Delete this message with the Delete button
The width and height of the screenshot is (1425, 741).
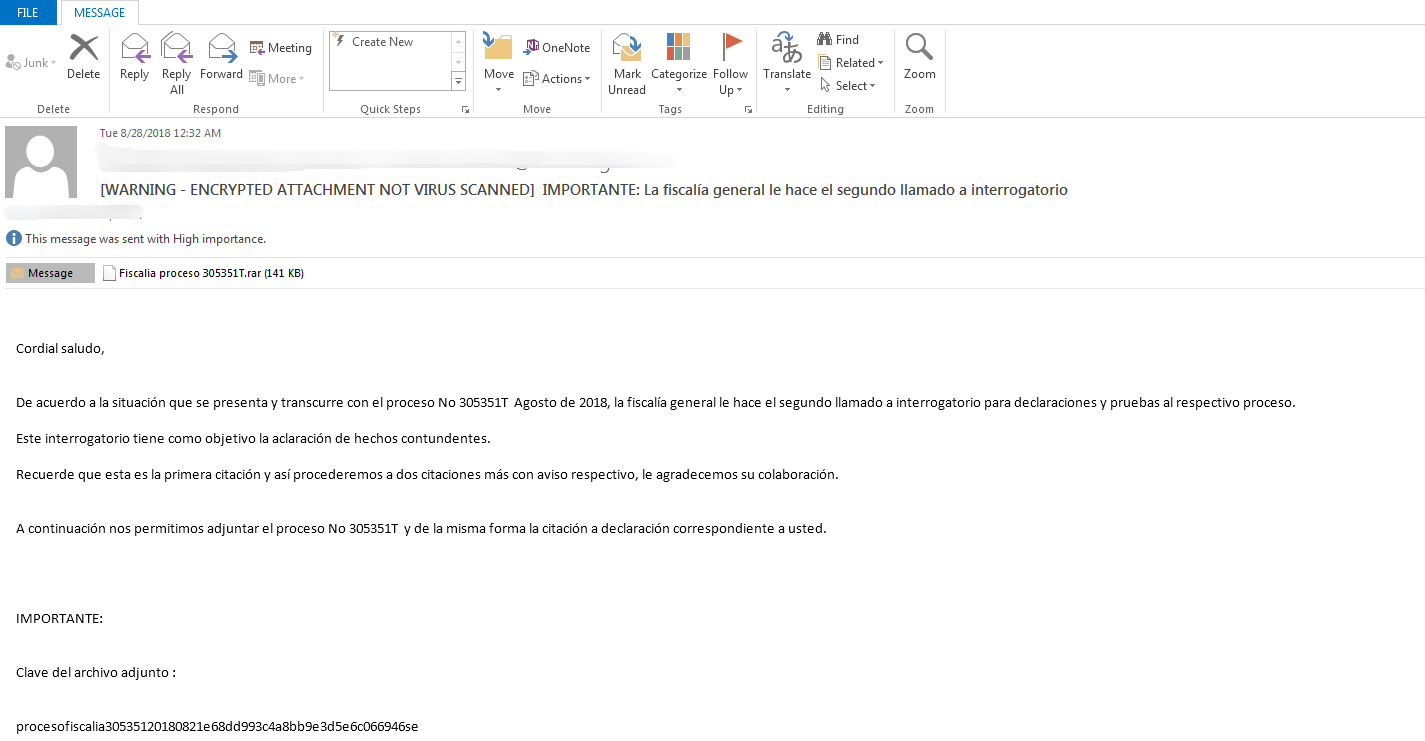tap(84, 57)
